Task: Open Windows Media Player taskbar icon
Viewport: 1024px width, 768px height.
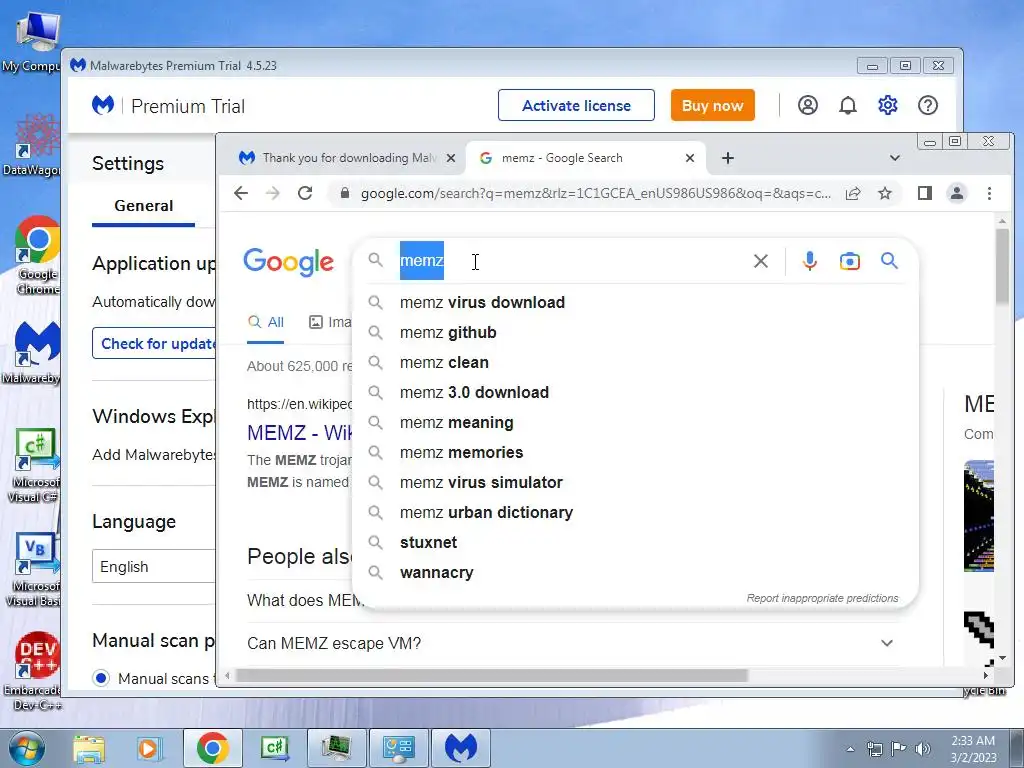Action: tap(148, 748)
